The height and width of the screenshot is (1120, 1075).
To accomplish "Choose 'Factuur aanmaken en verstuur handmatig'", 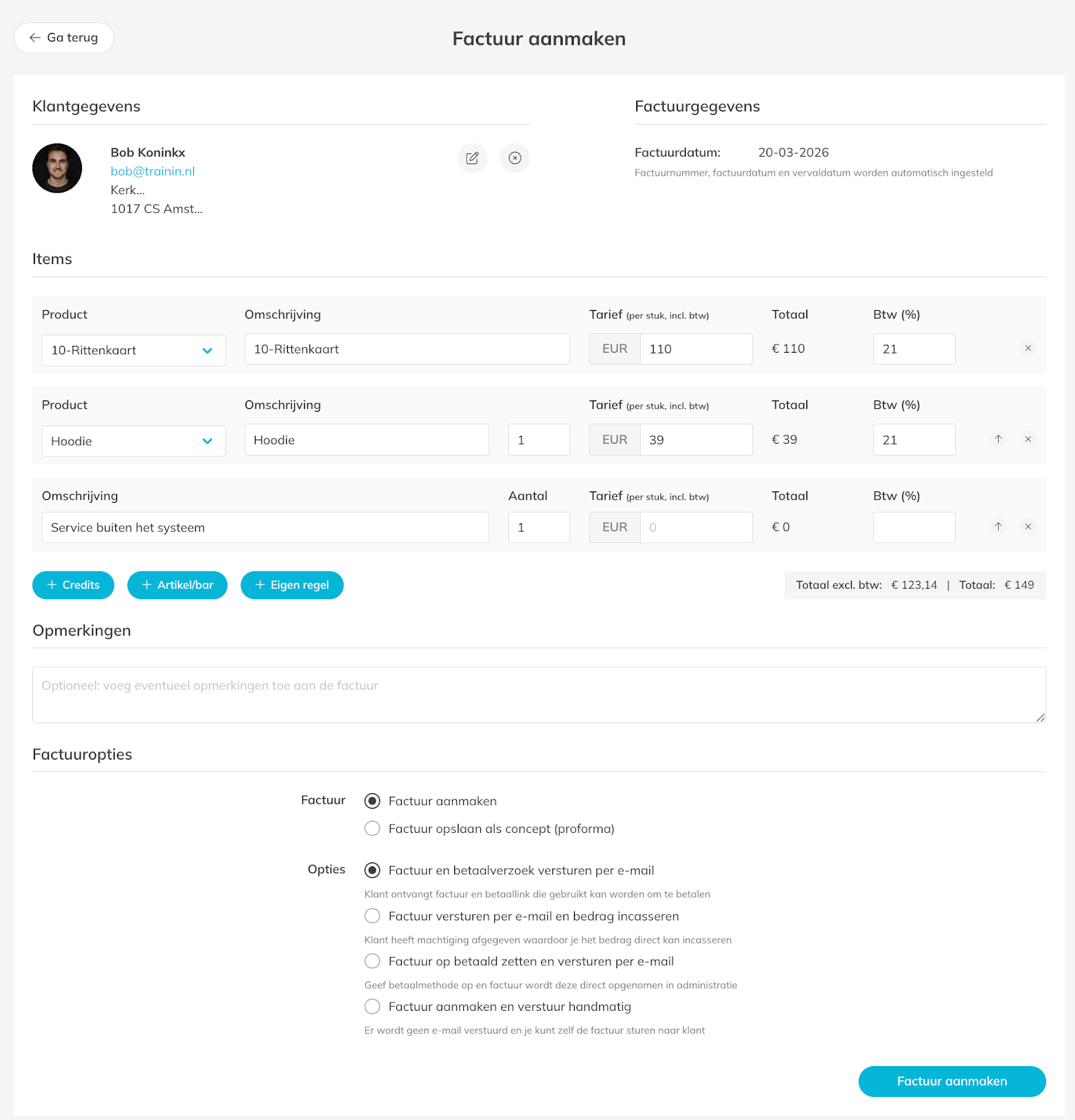I will tap(372, 1007).
